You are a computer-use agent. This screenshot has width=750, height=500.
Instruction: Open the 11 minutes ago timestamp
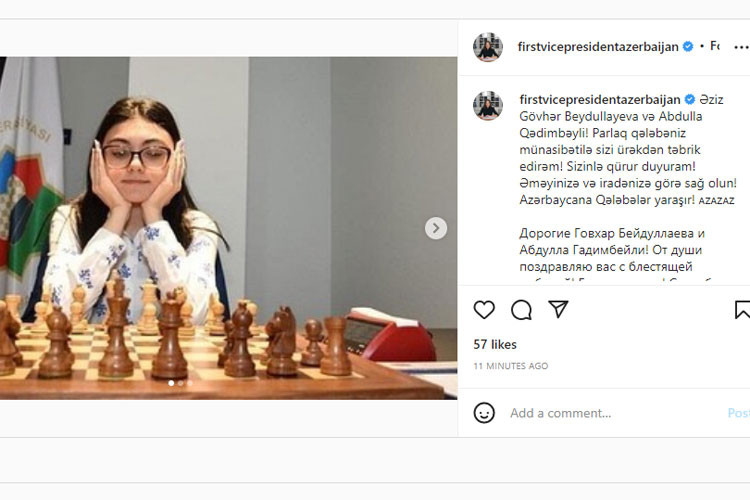point(511,366)
